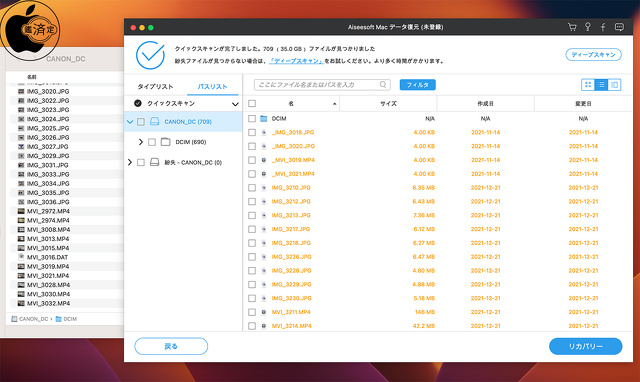
Task: Click file icon of _IMG_3018.JPG
Action: 264,133
